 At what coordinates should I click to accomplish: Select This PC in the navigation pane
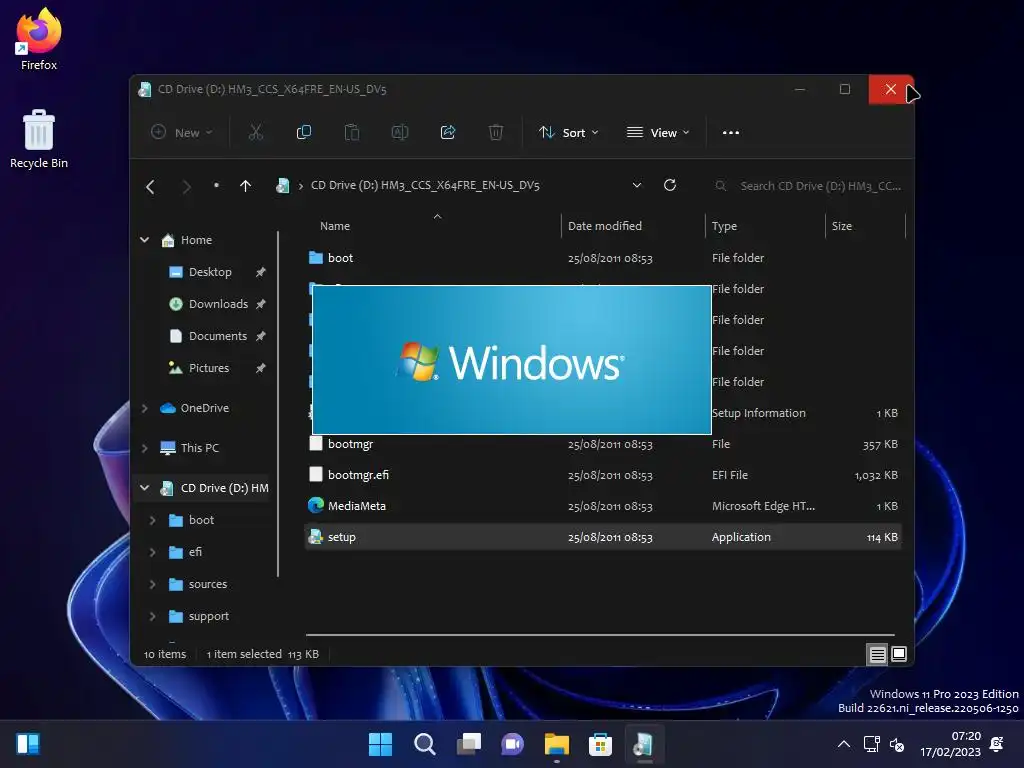click(x=199, y=448)
